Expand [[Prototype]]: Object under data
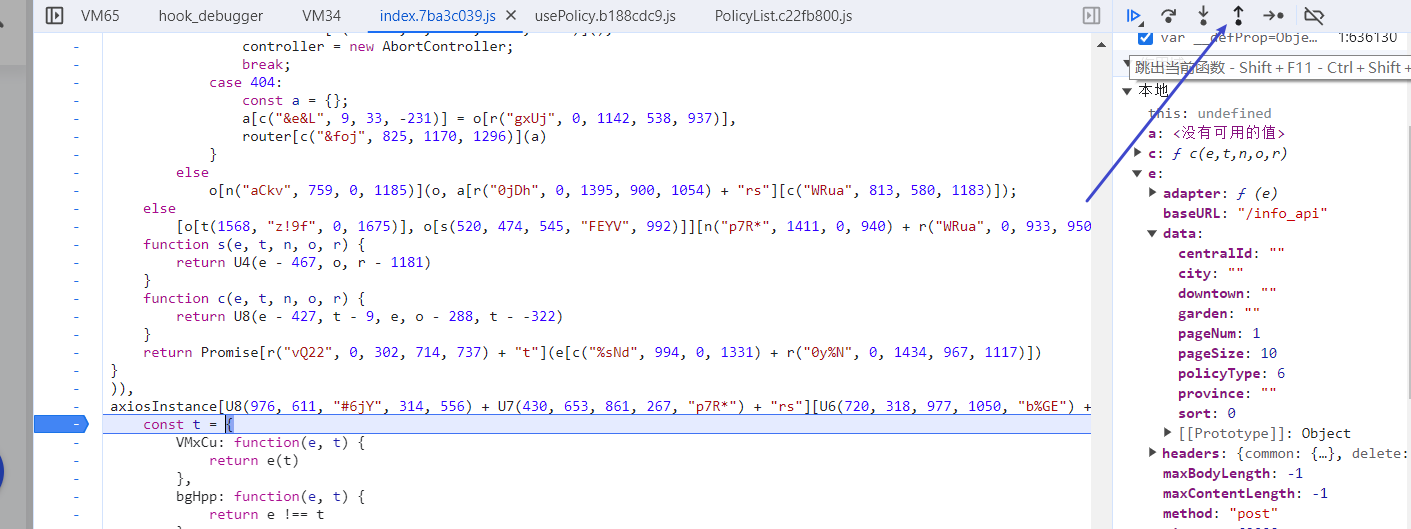Viewport: 1411px width, 529px height. click(1168, 433)
